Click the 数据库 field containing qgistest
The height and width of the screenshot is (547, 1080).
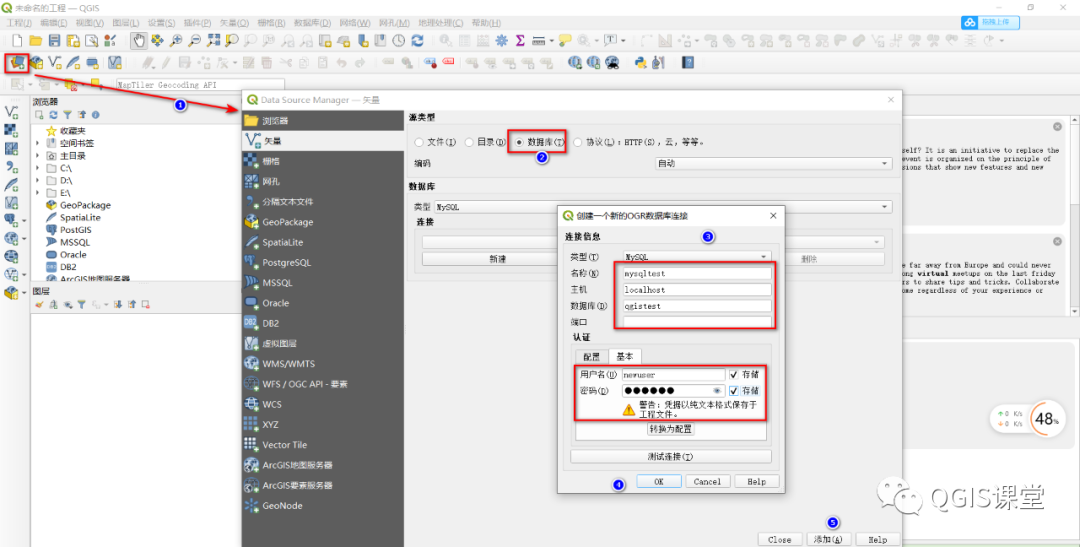[697, 306]
